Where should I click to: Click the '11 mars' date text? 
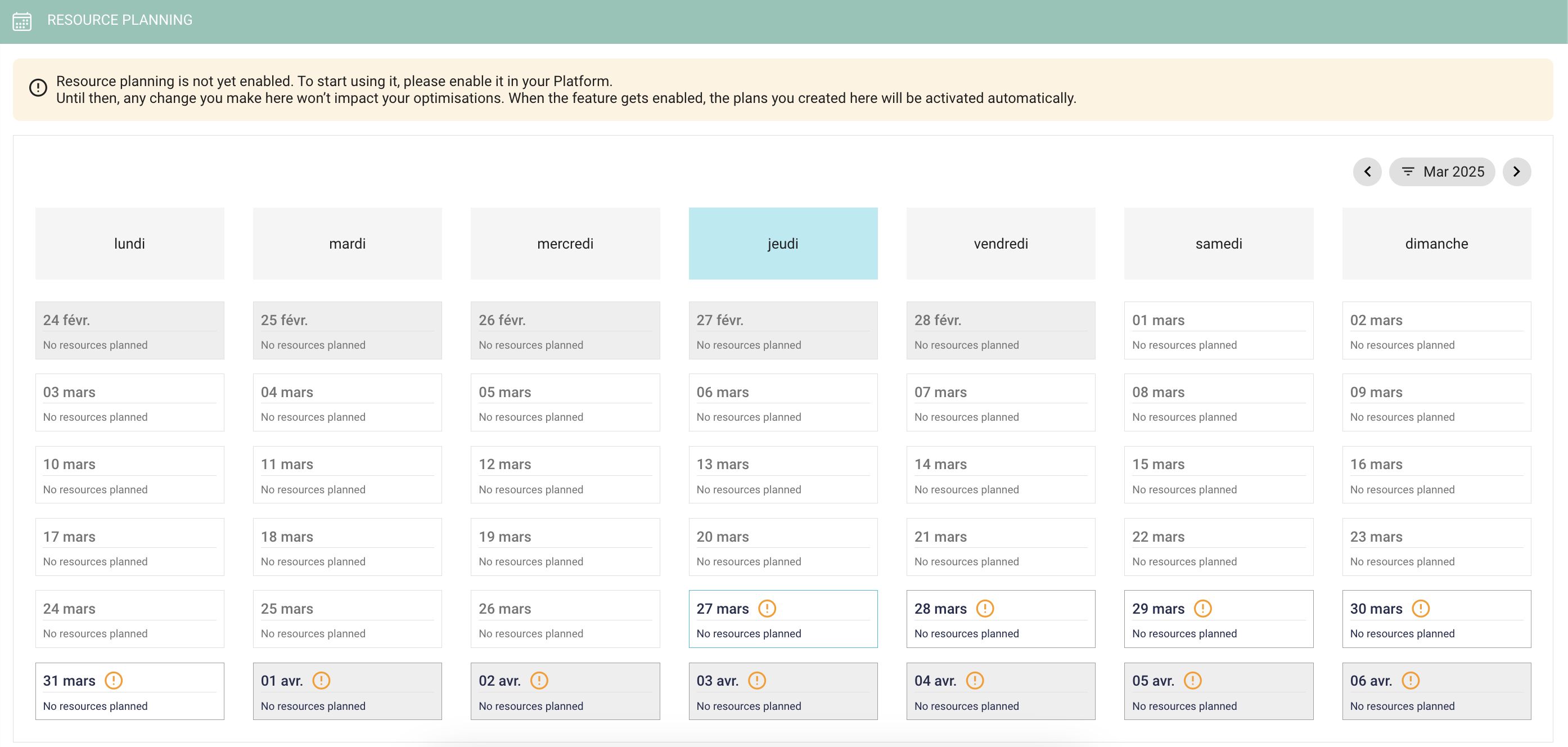pyautogui.click(x=287, y=465)
